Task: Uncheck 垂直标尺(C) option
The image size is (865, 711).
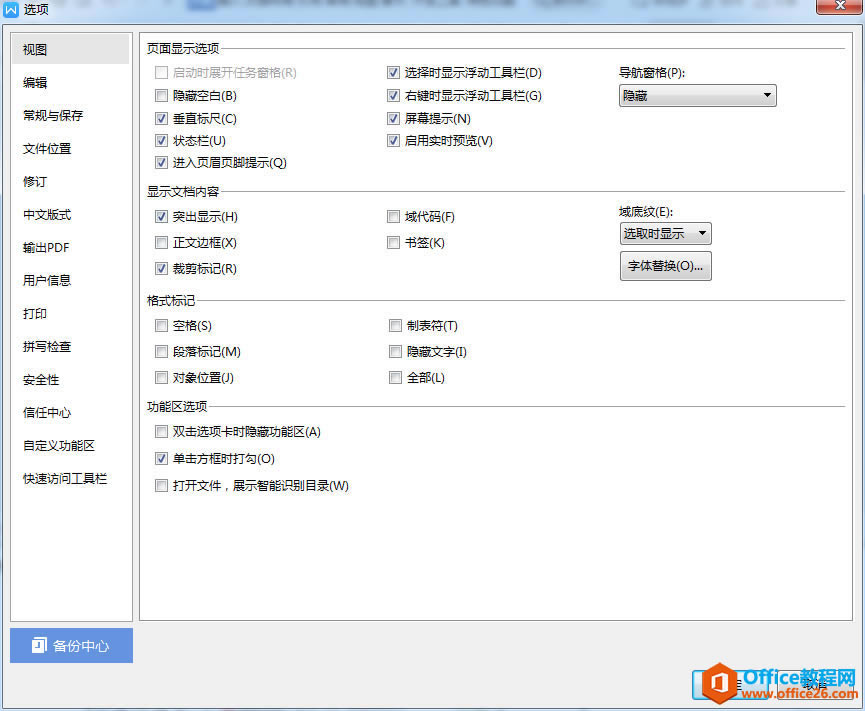Action: point(161,119)
